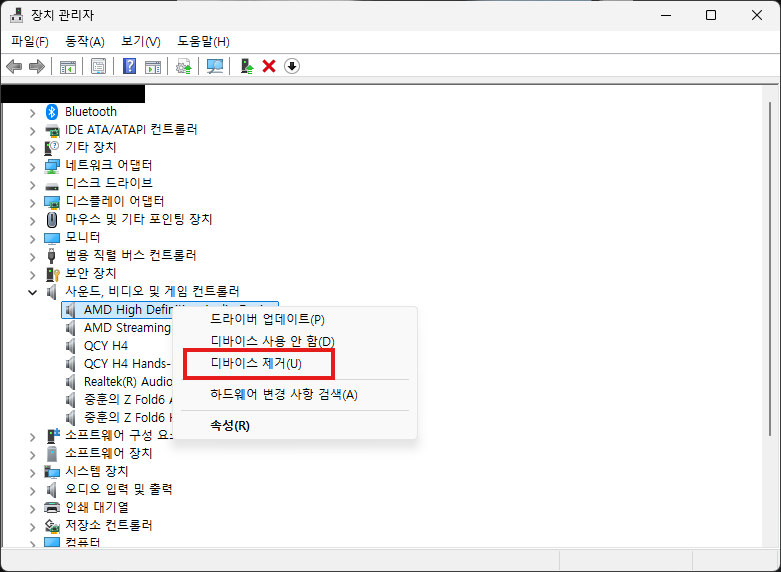781x572 pixels.
Task: Click the 네트워크 어댑터 category icon
Action: 52,166
